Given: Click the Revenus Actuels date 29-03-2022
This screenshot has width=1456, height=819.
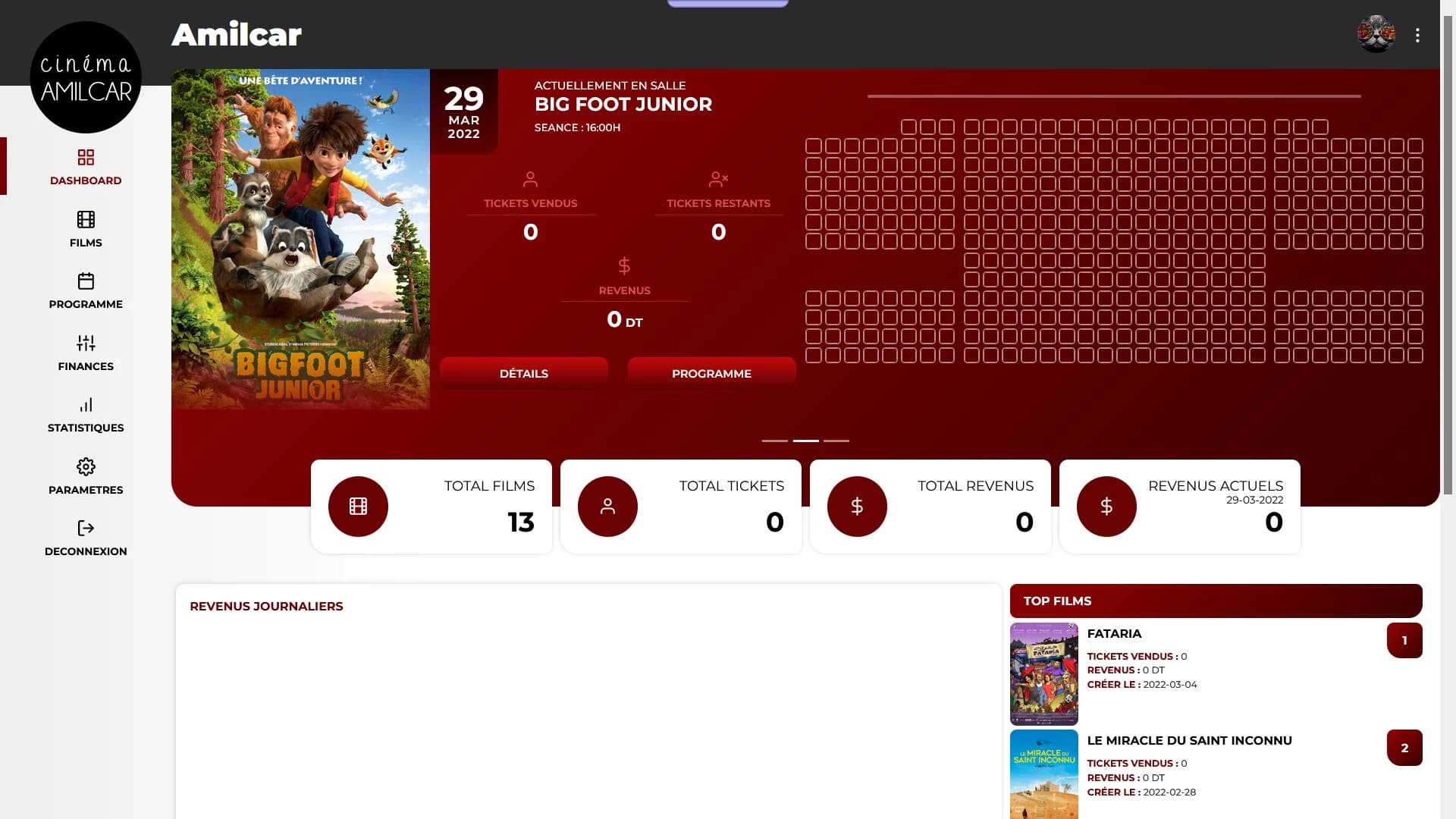Looking at the screenshot, I should (x=1254, y=500).
